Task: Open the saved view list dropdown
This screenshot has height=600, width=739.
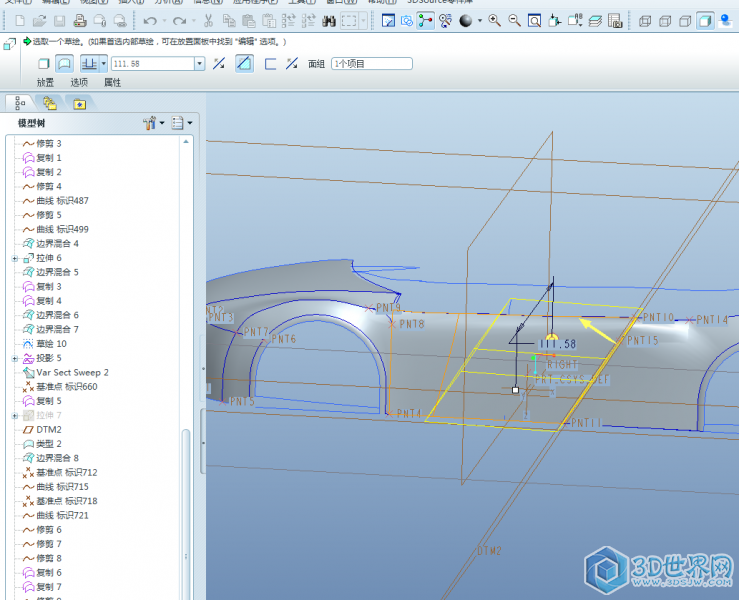Action: click(x=575, y=21)
